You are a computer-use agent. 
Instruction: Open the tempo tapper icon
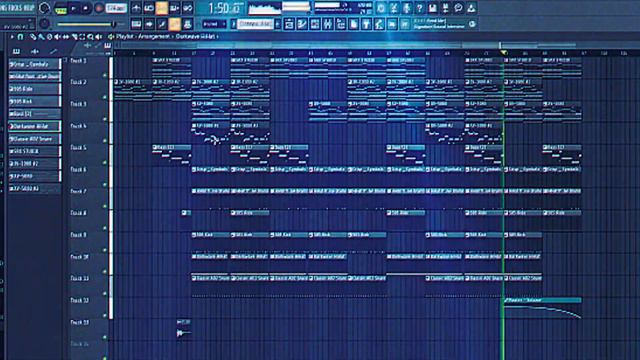(367, 24)
